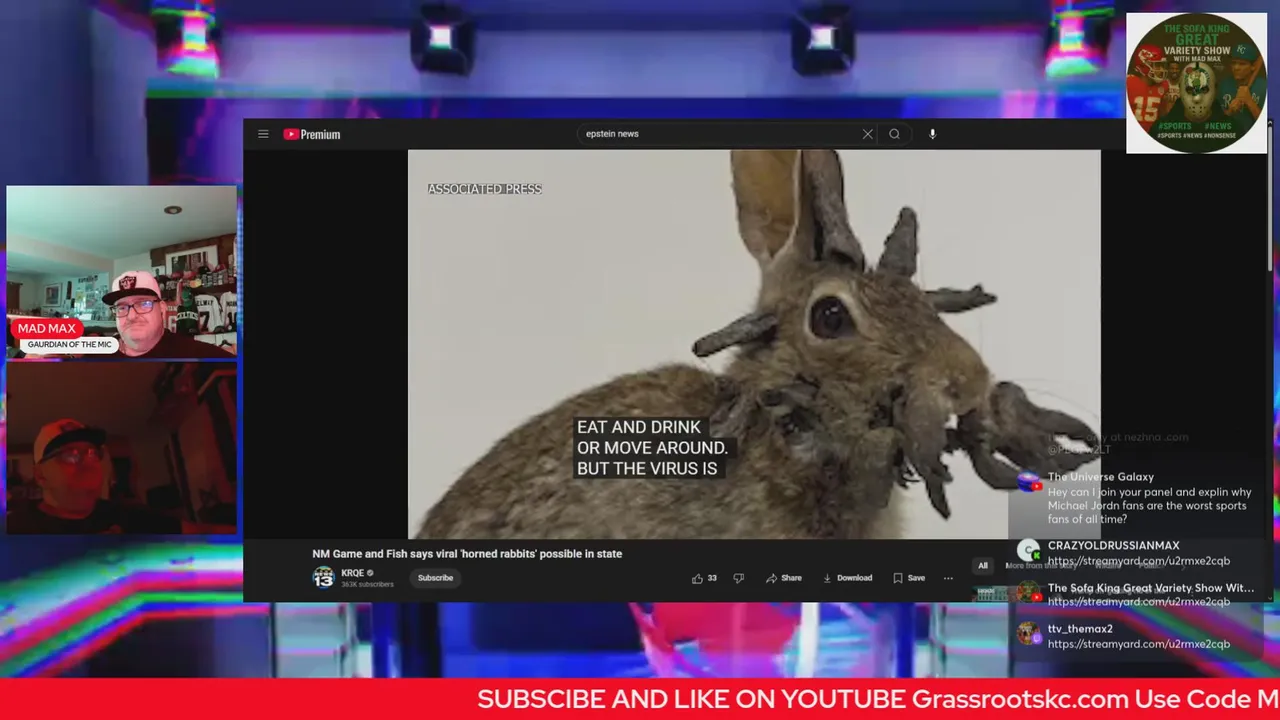This screenshot has height=720, width=1280.
Task: Click CRAZYOLDRUSSIANMAX chat avatar
Action: (1029, 550)
